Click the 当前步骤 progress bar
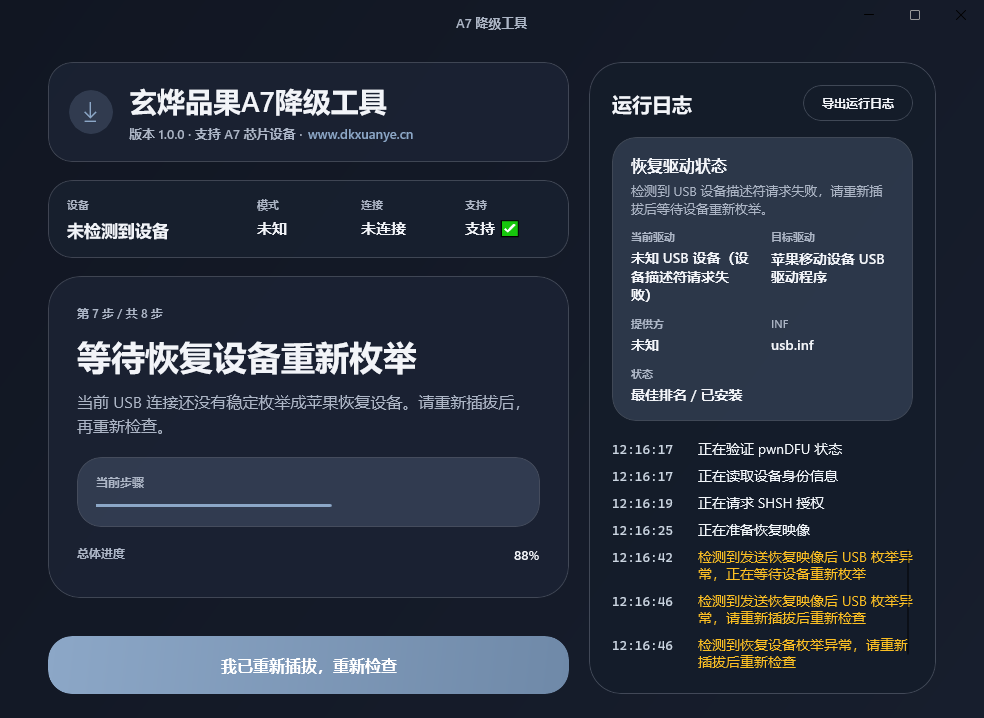Image resolution: width=984 pixels, height=718 pixels. 213,505
